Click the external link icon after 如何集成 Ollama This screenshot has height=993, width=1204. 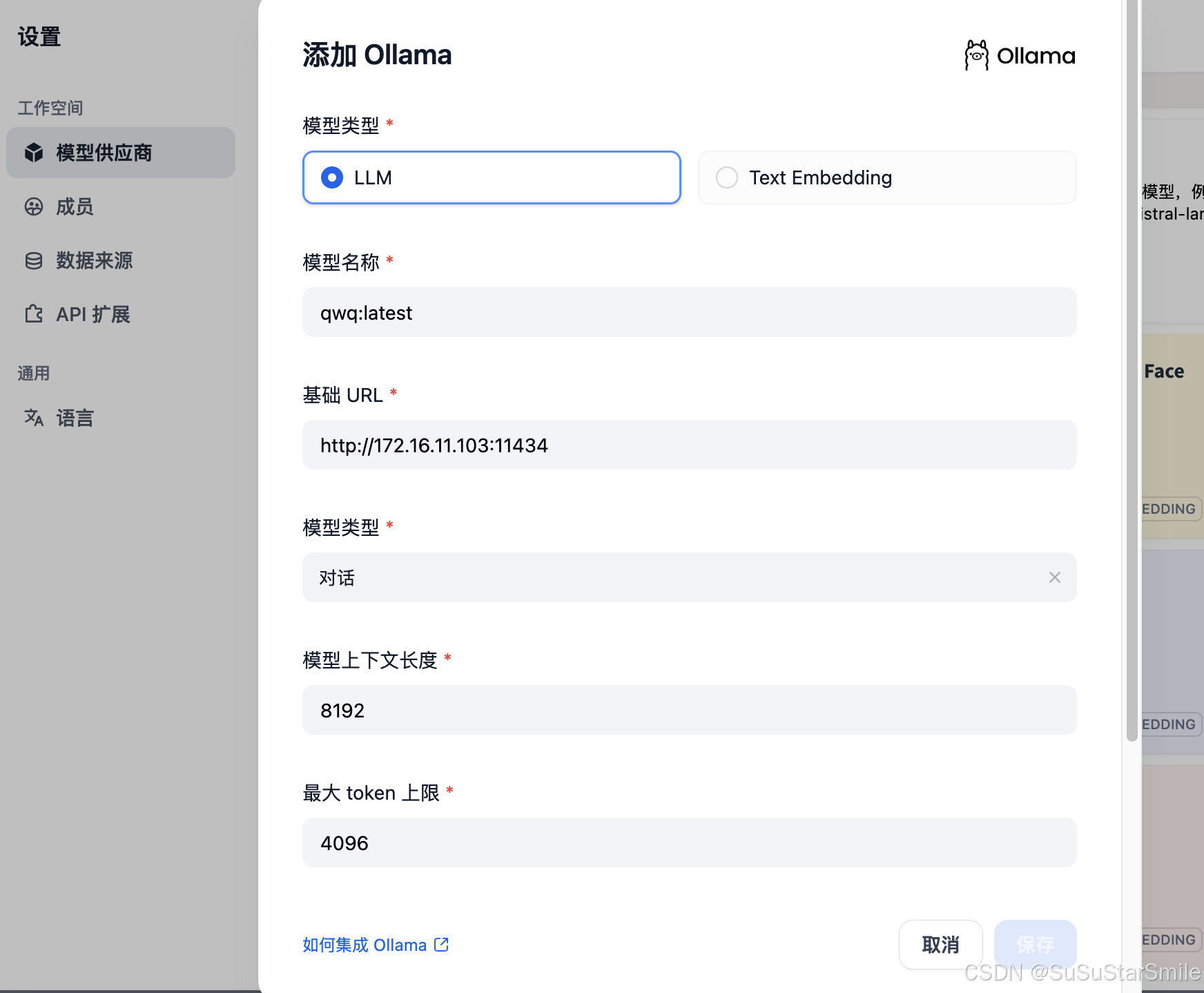[x=442, y=945]
